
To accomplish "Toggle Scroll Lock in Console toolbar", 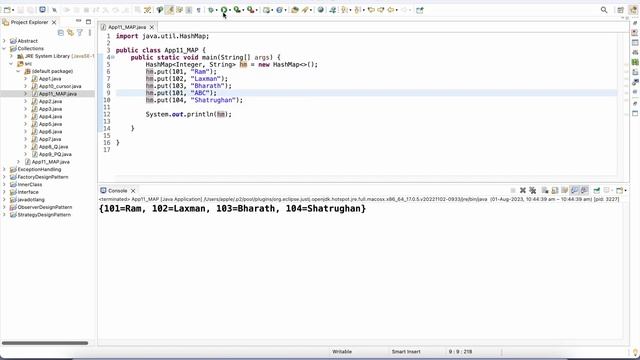I will (555, 190).
